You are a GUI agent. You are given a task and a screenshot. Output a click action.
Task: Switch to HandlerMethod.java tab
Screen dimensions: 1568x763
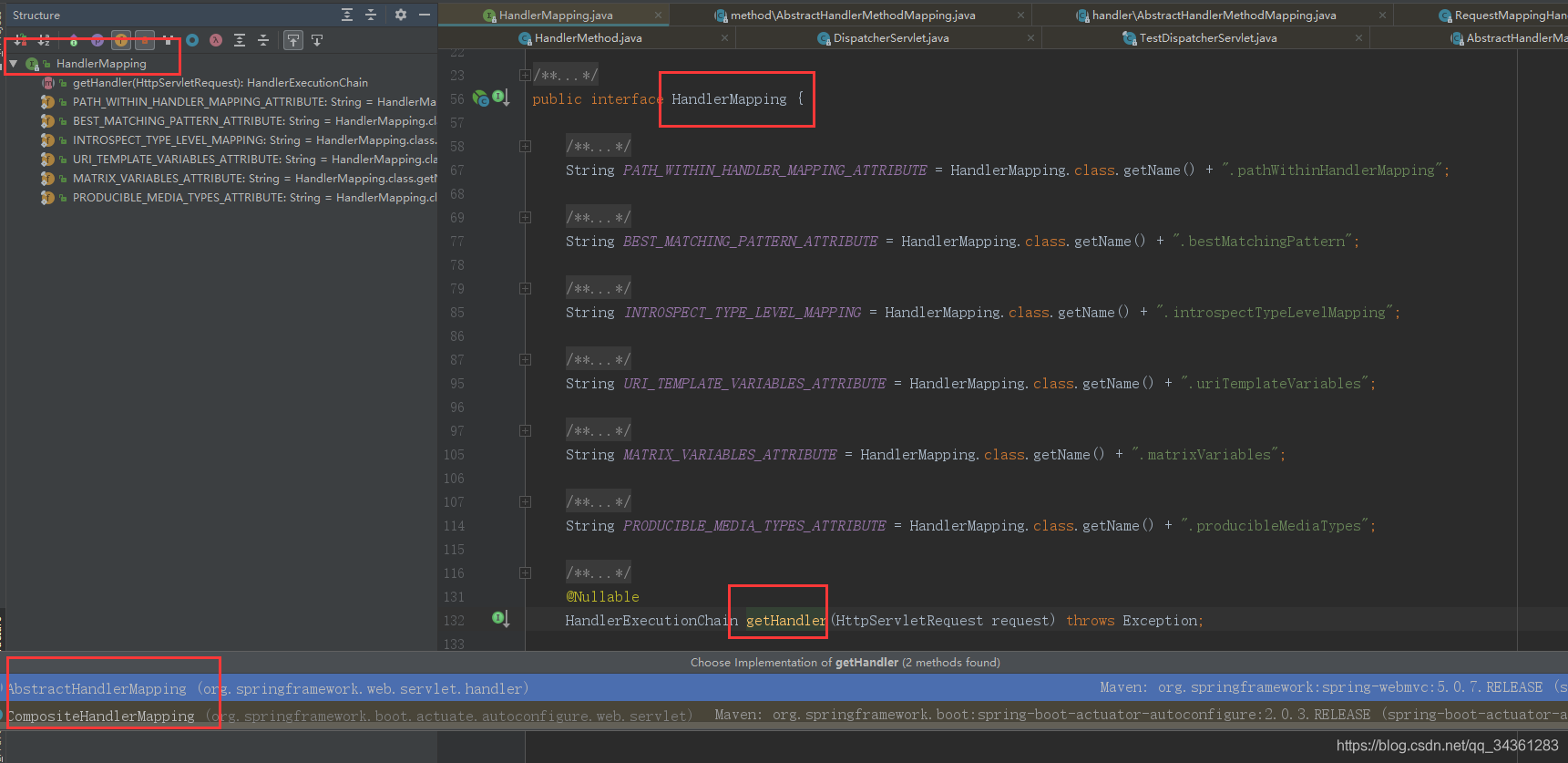[588, 38]
